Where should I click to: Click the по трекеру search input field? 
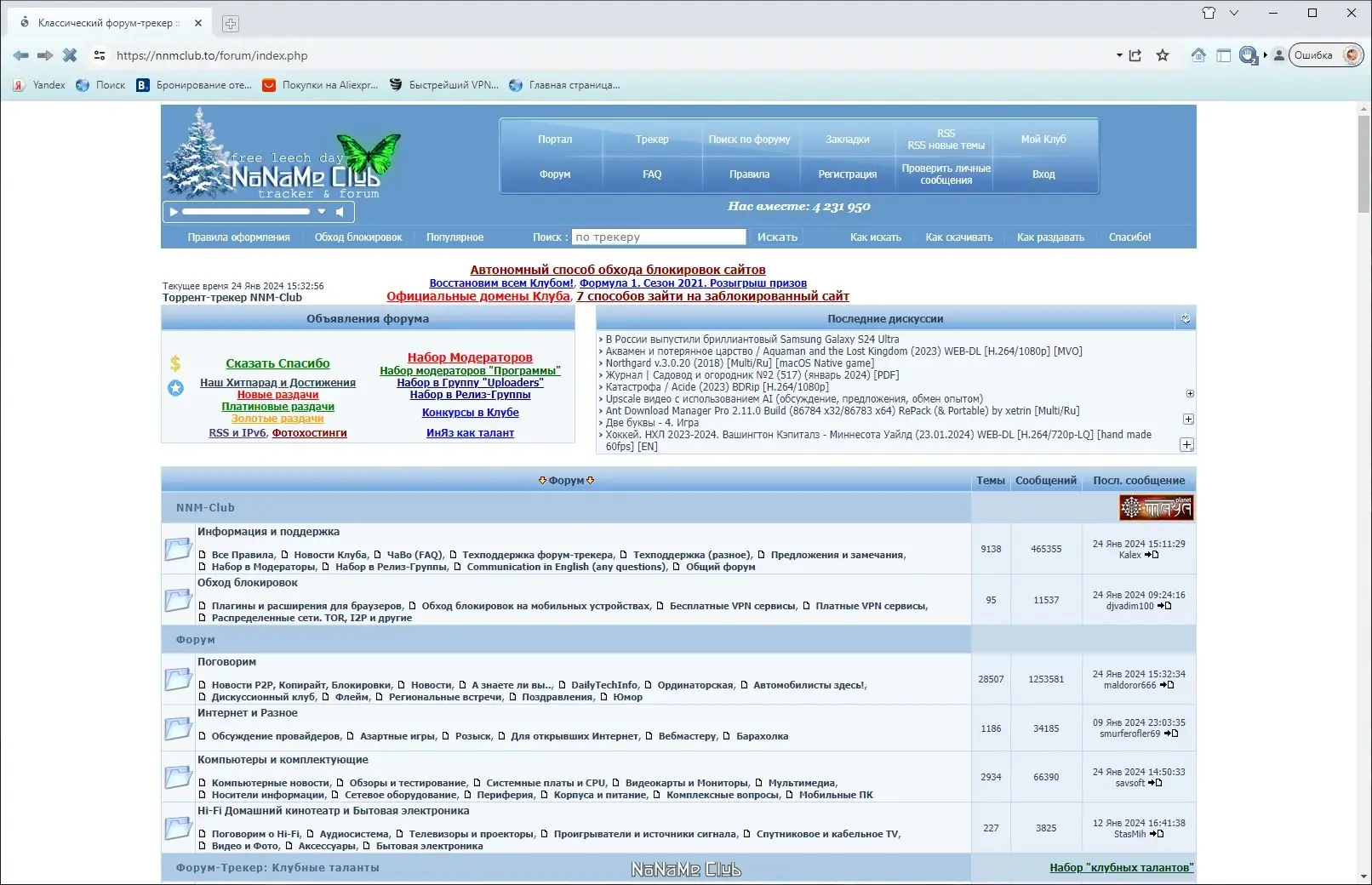(660, 237)
